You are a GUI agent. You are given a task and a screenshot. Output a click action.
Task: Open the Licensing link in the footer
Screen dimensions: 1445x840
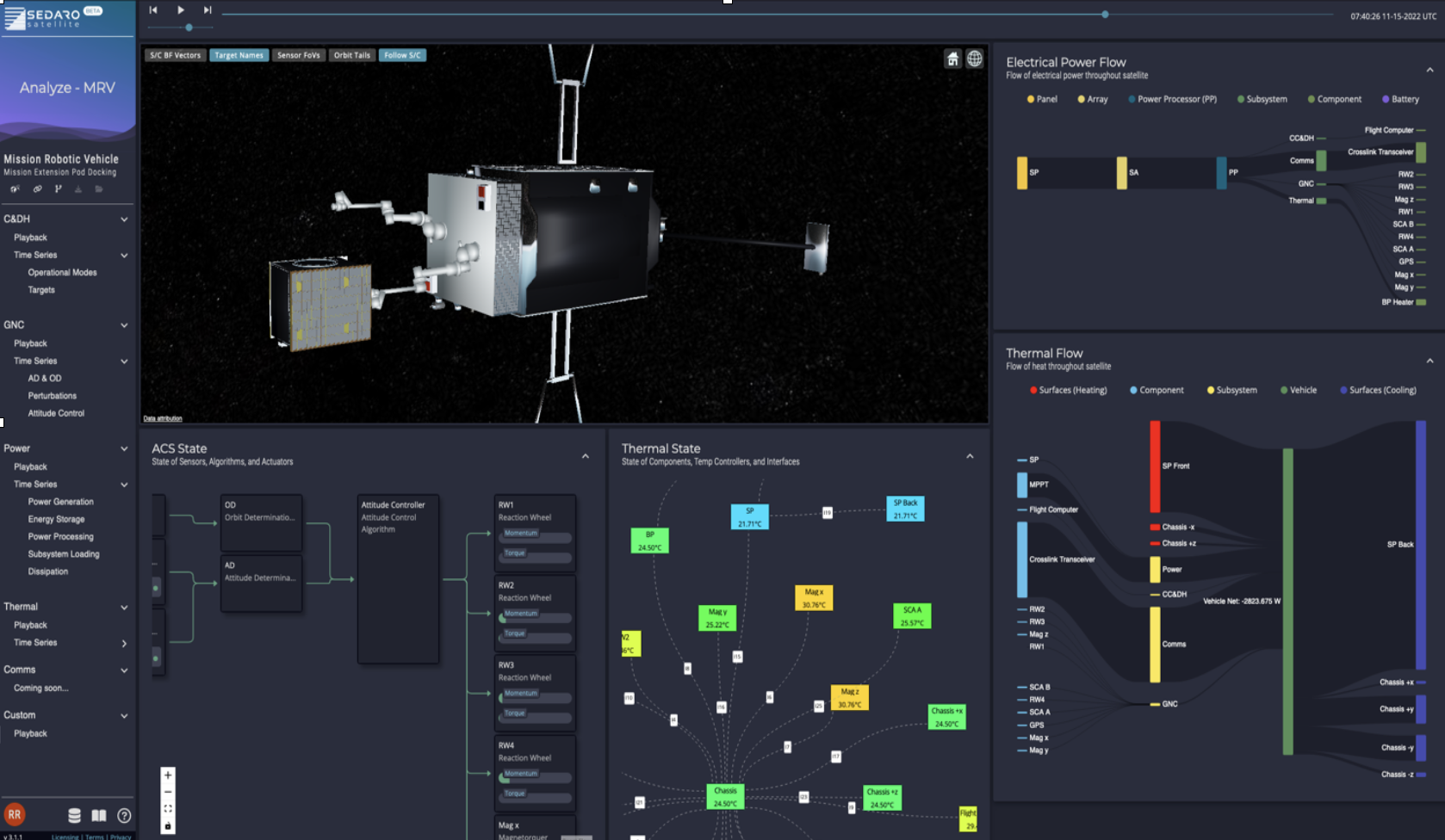(x=65, y=837)
